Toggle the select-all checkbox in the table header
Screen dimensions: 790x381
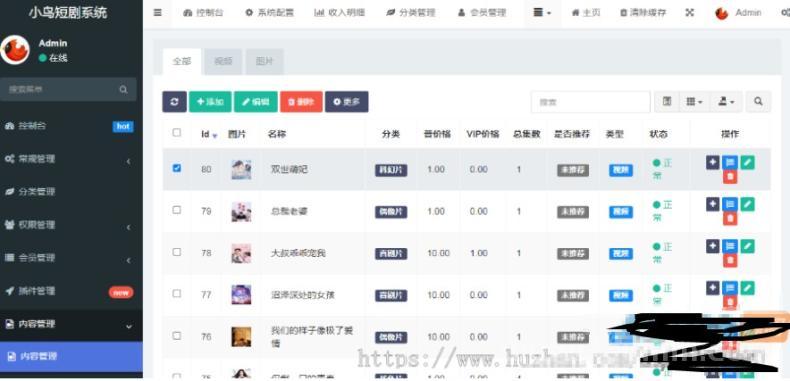(x=176, y=133)
